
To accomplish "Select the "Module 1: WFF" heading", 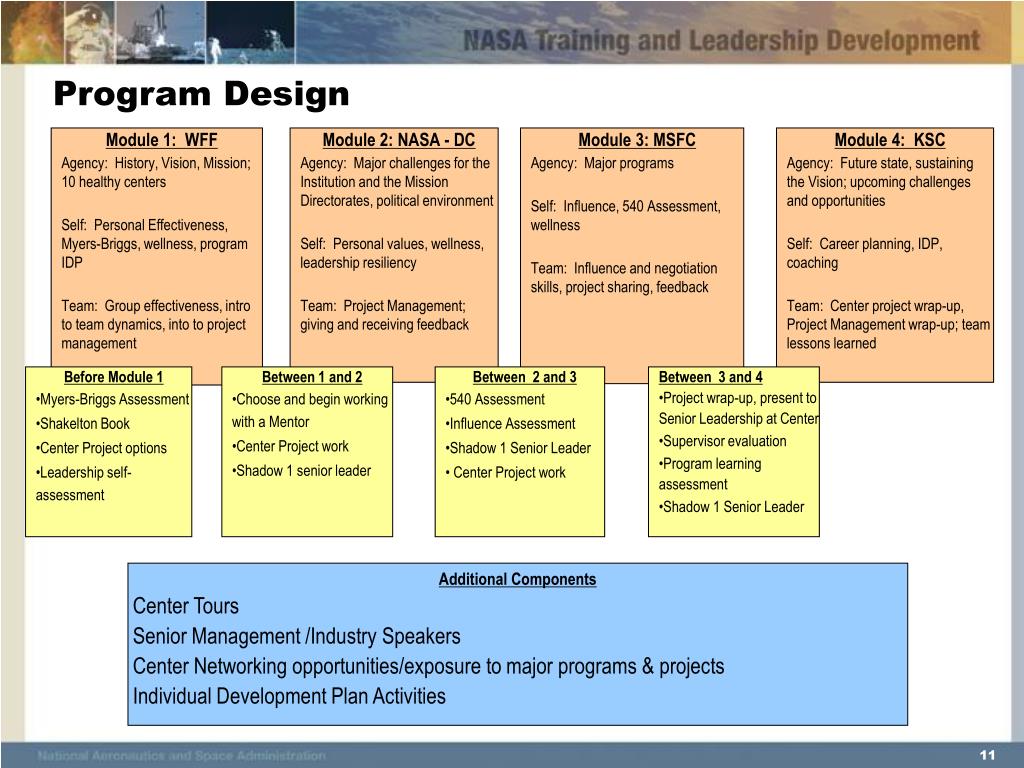I will [x=161, y=140].
